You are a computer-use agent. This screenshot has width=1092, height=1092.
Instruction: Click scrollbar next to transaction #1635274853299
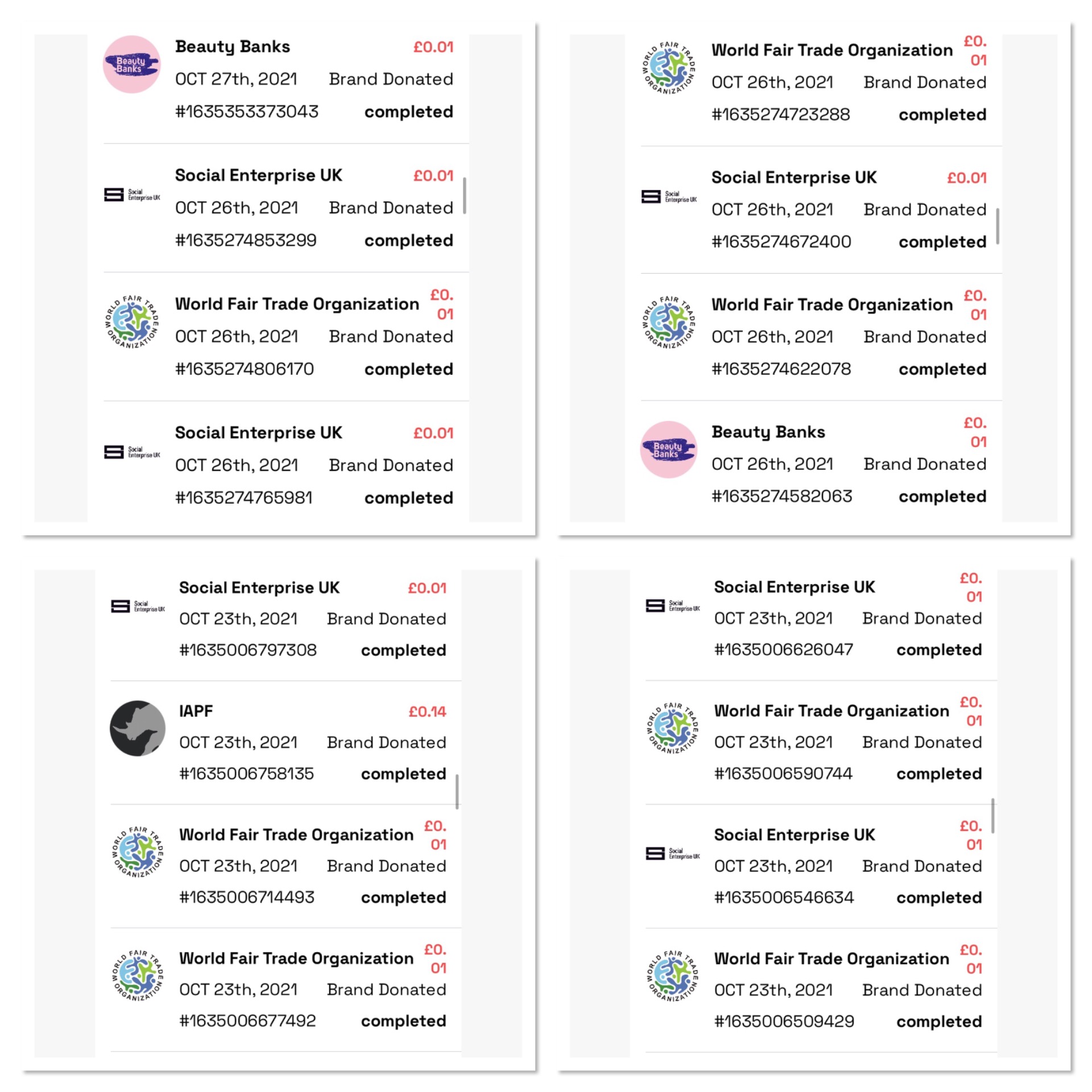[x=465, y=196]
